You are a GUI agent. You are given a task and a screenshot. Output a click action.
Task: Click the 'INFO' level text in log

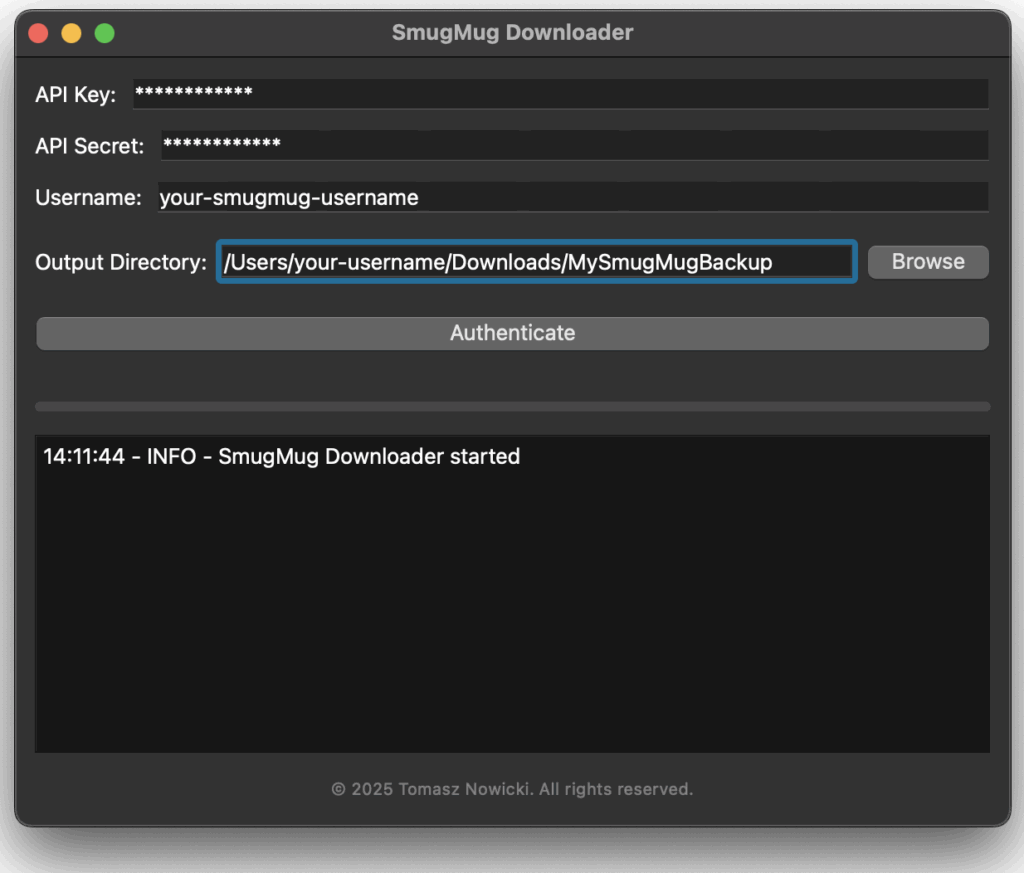pyautogui.click(x=171, y=457)
